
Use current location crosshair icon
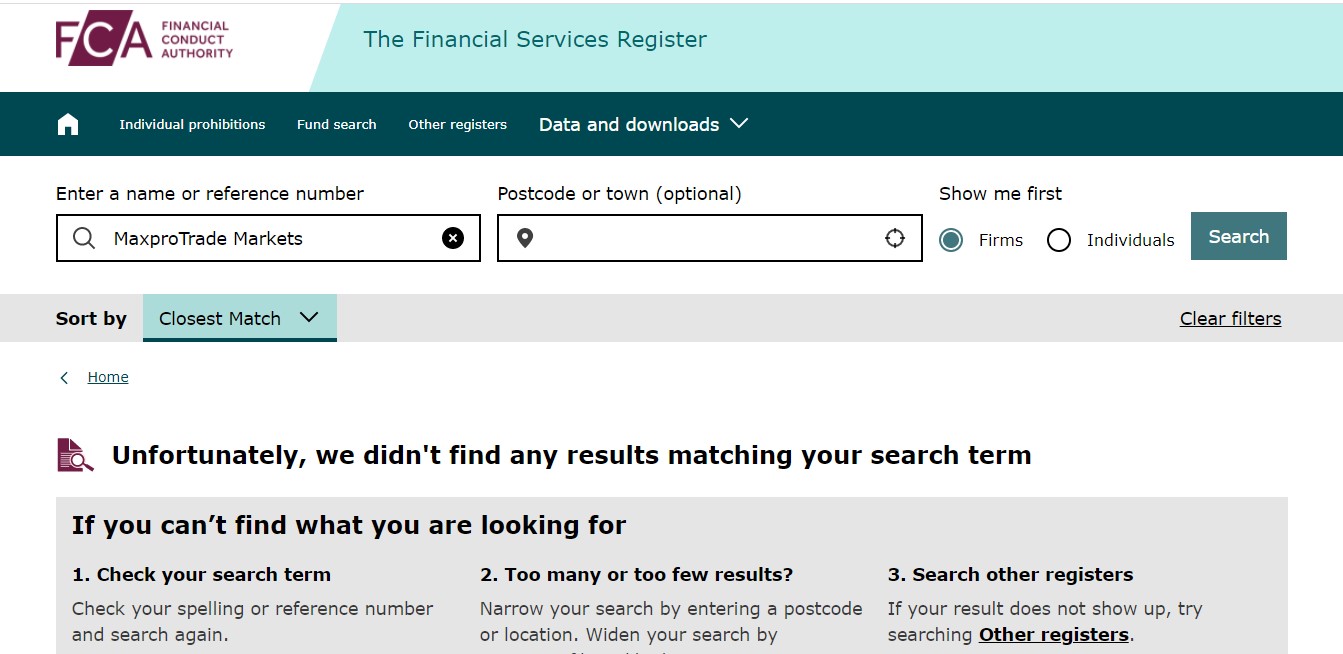tap(895, 238)
